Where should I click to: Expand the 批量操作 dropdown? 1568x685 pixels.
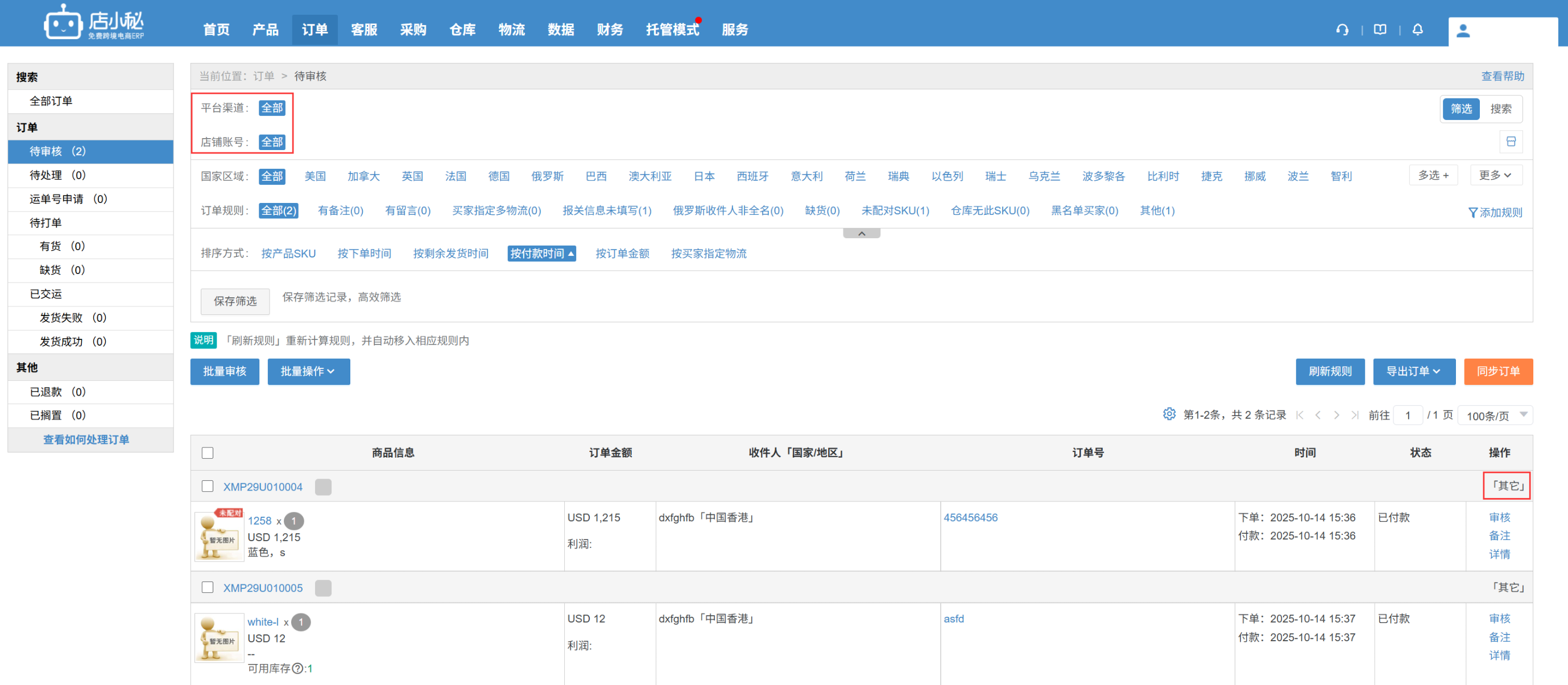[308, 371]
